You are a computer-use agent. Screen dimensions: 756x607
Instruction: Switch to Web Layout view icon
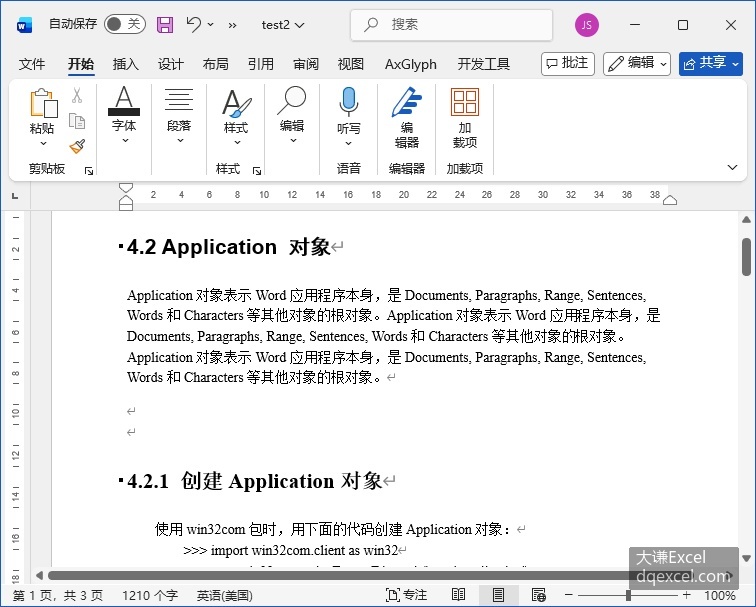point(538,595)
